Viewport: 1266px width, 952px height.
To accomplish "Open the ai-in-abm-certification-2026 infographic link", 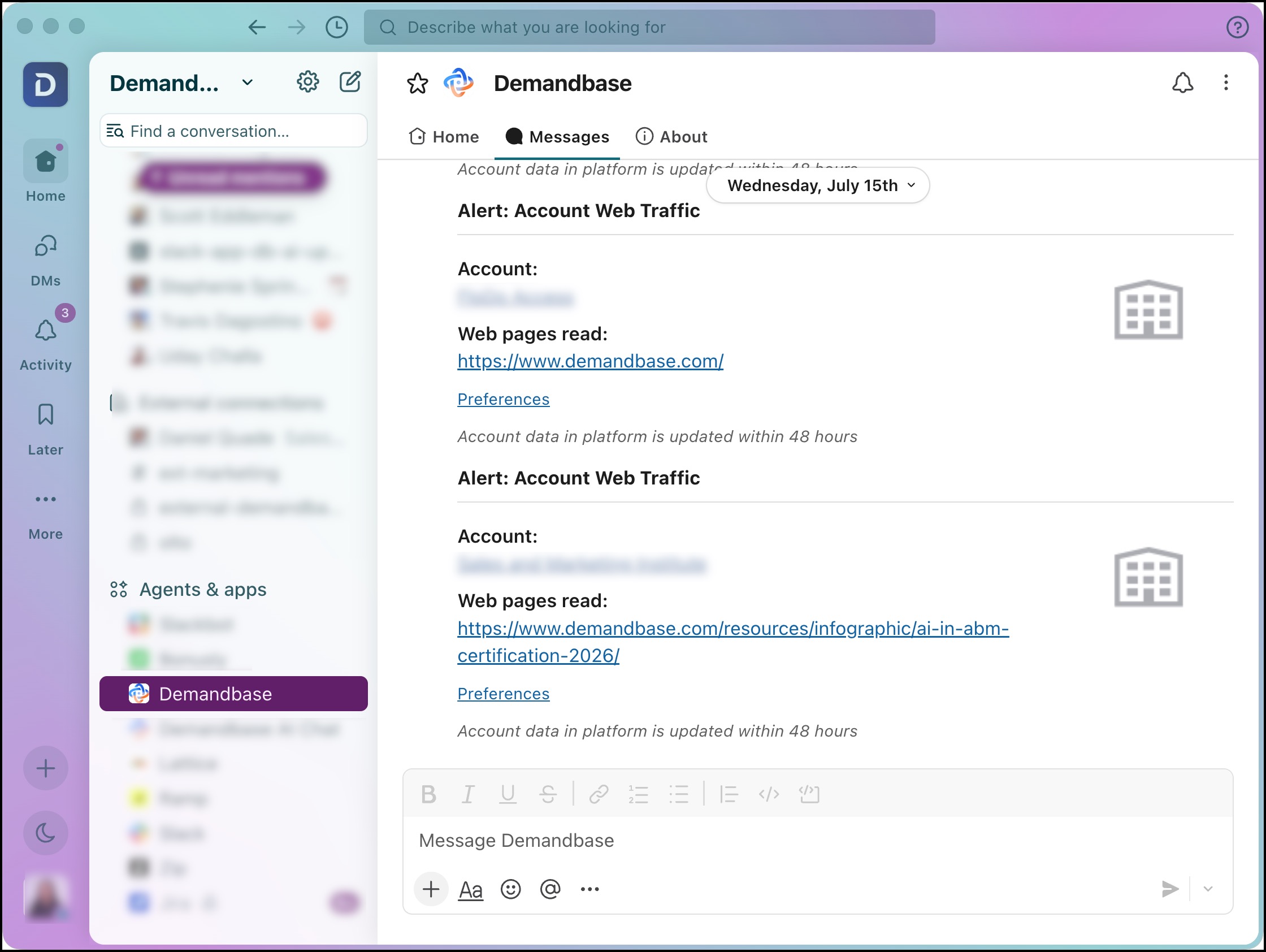I will point(732,642).
